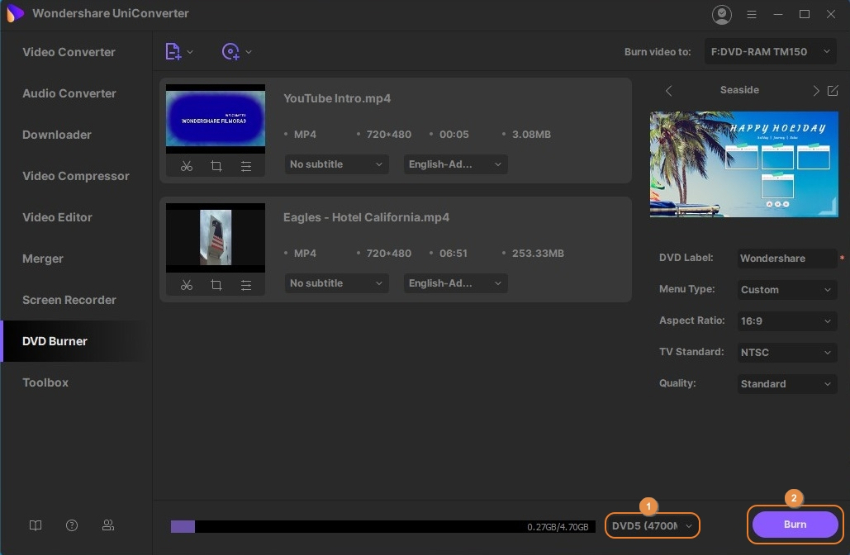The image size is (850, 555).
Task: Go to the Screen Recorder section
Action: click(x=69, y=300)
